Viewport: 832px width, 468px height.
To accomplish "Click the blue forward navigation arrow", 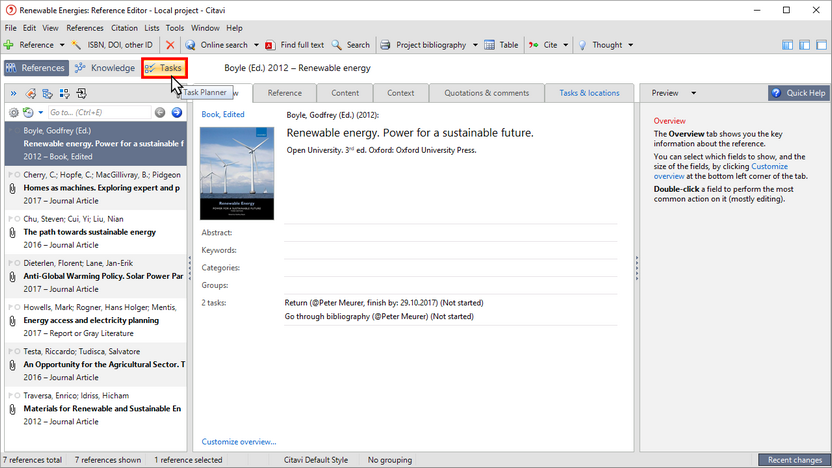I will click(x=177, y=112).
